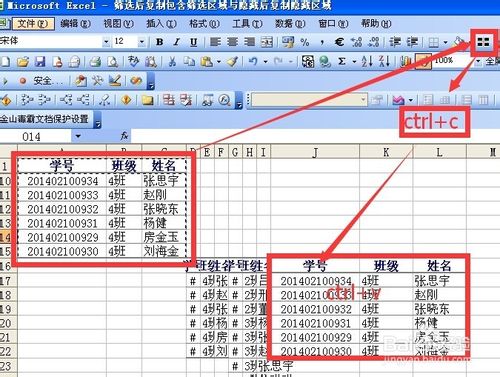Sort descending Z to A
Viewport: 500px width, 377px height.
point(384,61)
